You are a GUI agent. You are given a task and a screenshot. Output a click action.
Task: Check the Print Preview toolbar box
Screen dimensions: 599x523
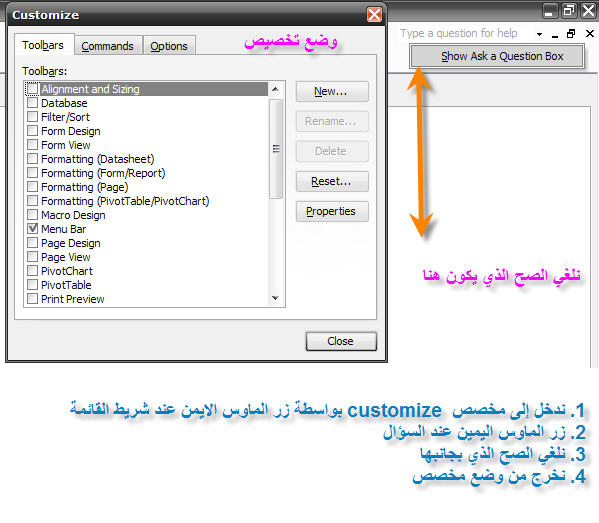point(32,298)
